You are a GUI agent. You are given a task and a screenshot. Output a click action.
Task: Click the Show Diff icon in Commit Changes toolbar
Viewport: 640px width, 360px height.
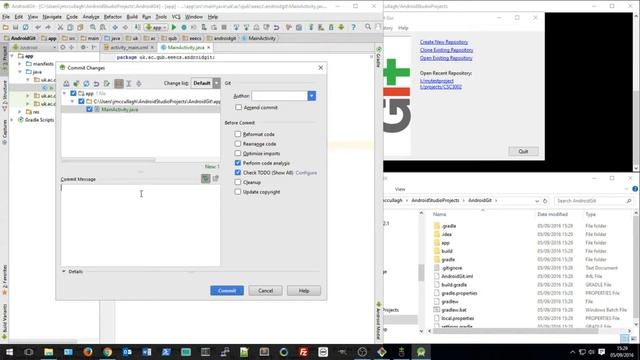tap(66, 83)
